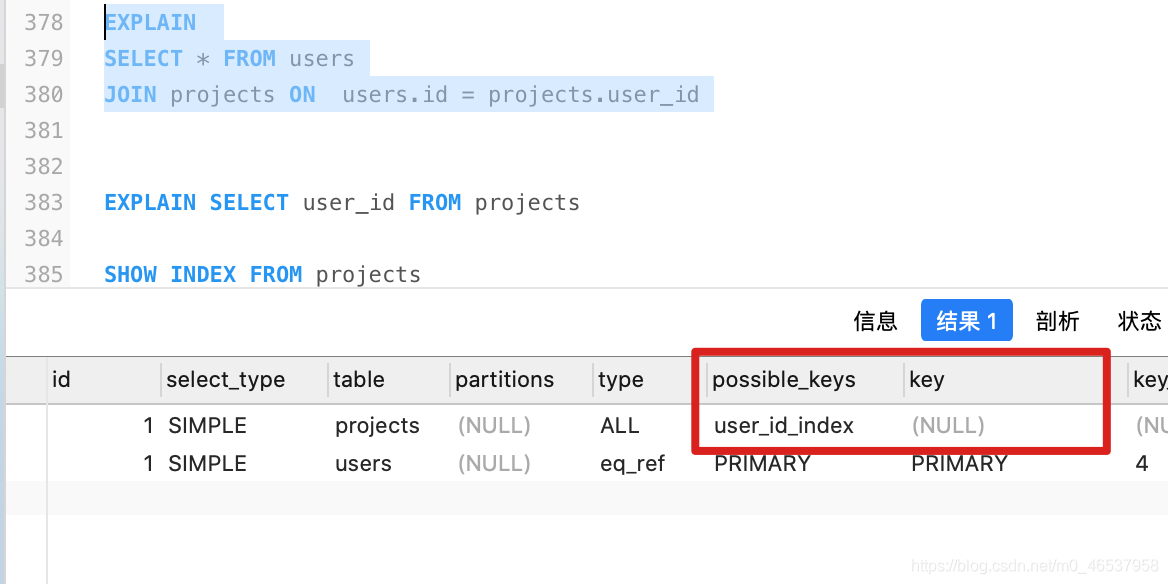Select the ALL type cell
The height and width of the screenshot is (584, 1168).
click(x=620, y=425)
